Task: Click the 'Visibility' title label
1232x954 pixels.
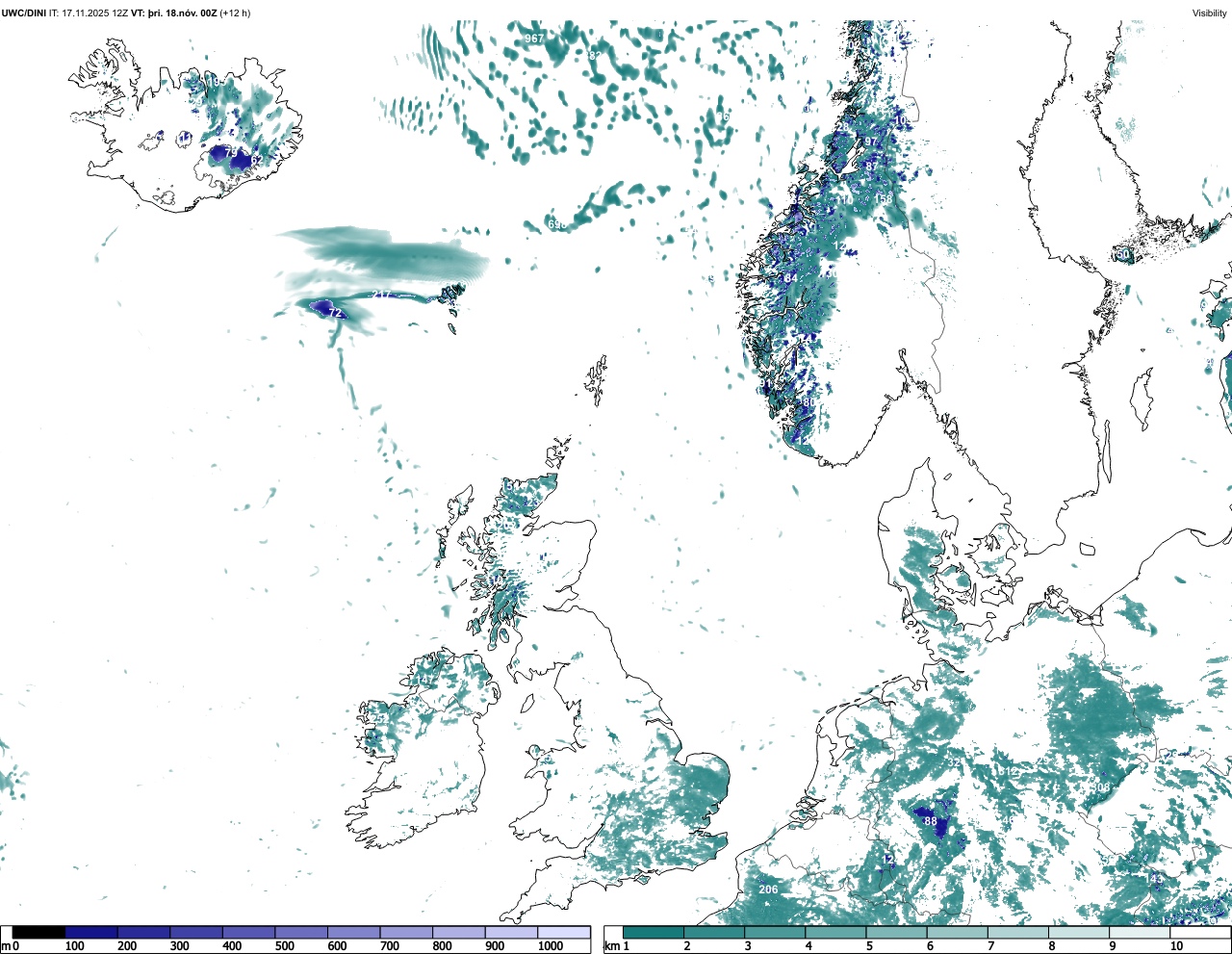Action: pyautogui.click(x=1209, y=13)
